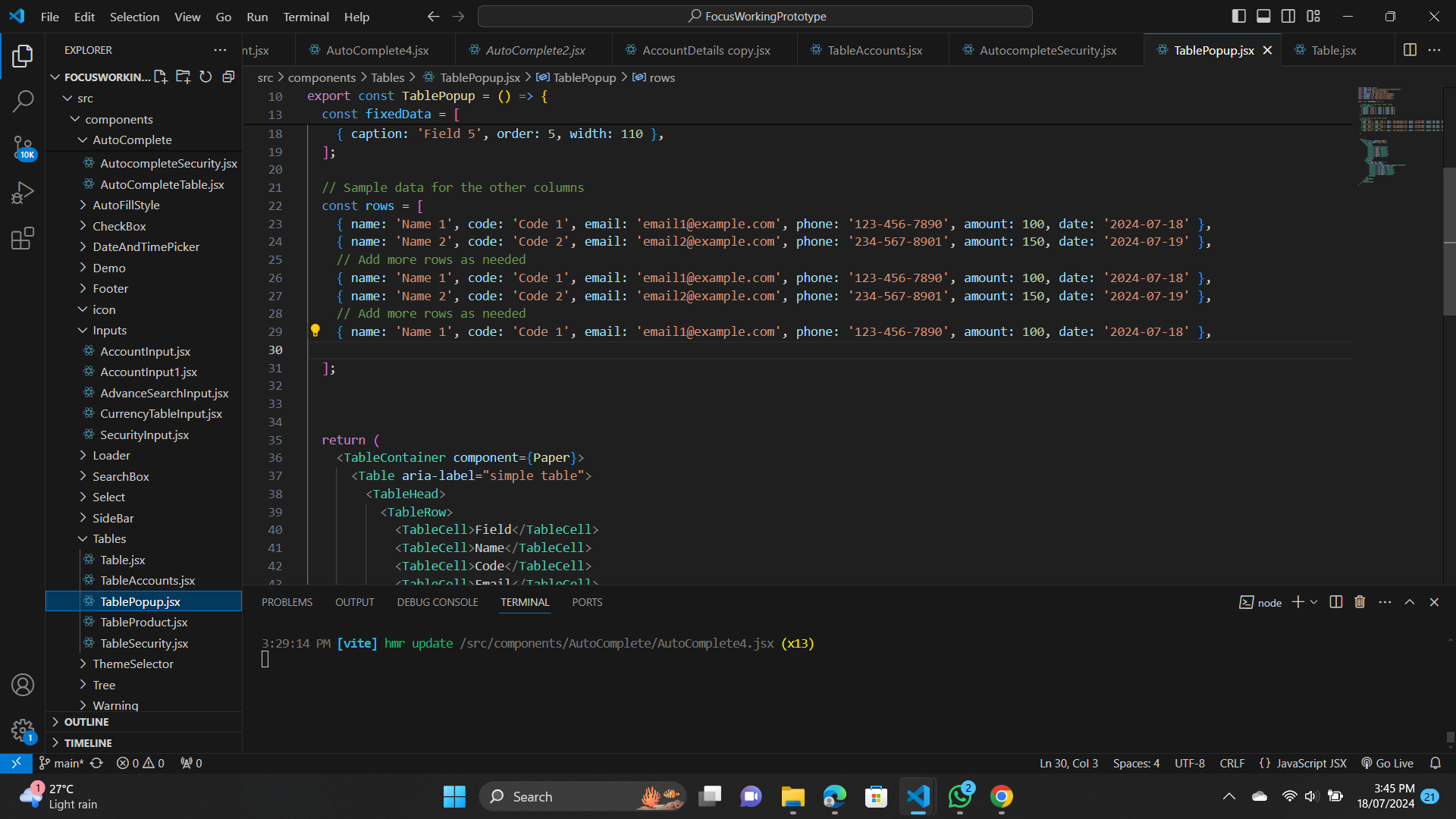Click Go Live in the status bar
Viewport: 1456px width, 819px height.
click(1388, 763)
